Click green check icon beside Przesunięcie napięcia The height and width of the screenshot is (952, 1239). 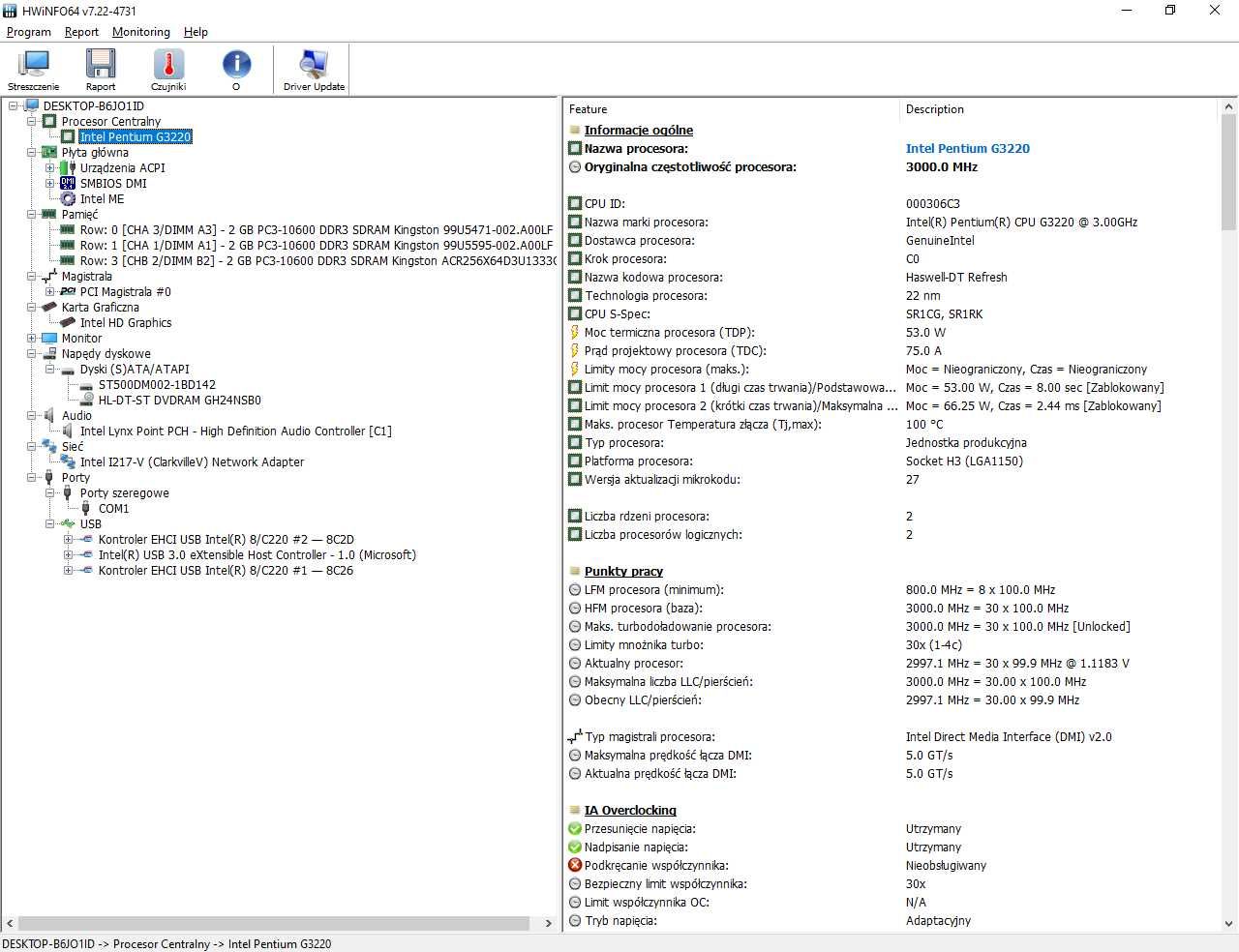575,828
